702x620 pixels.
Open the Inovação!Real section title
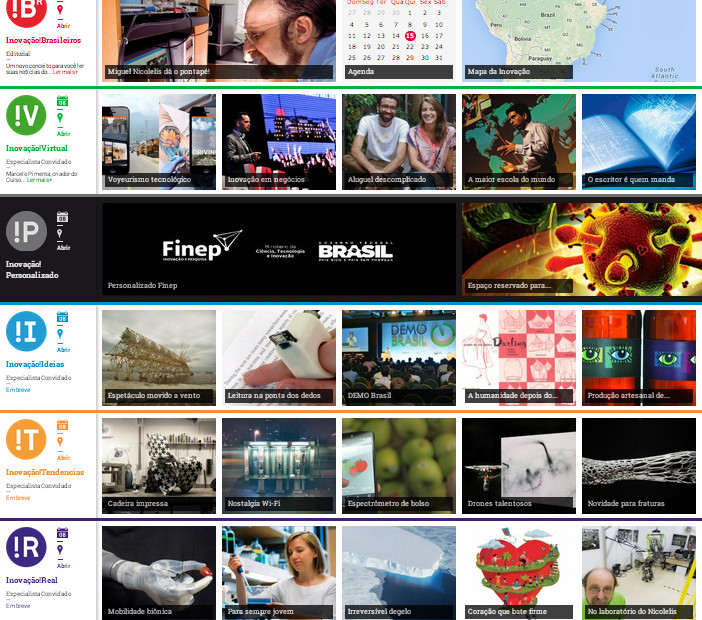[x=31, y=580]
